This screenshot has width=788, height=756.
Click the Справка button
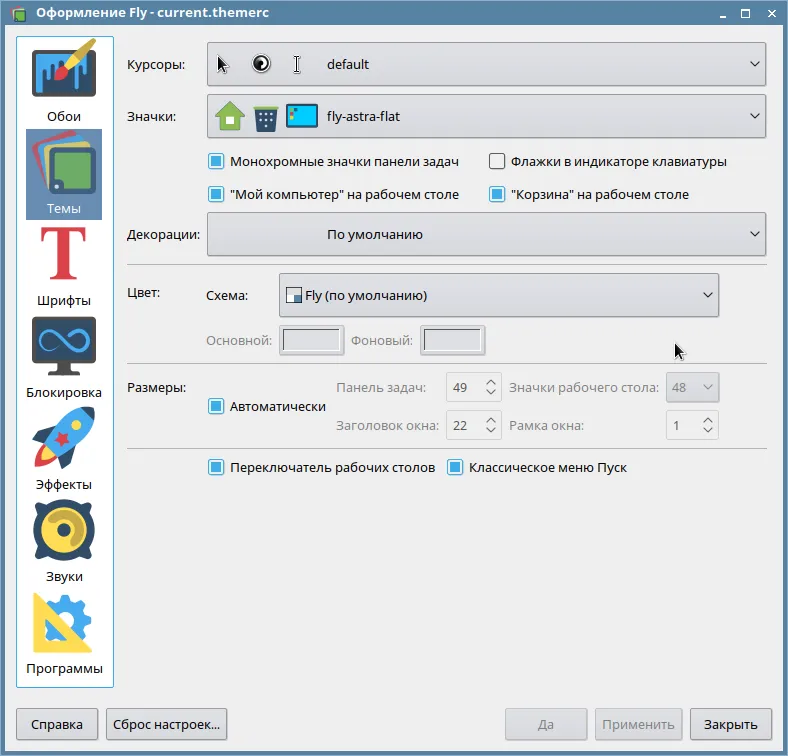tap(57, 724)
